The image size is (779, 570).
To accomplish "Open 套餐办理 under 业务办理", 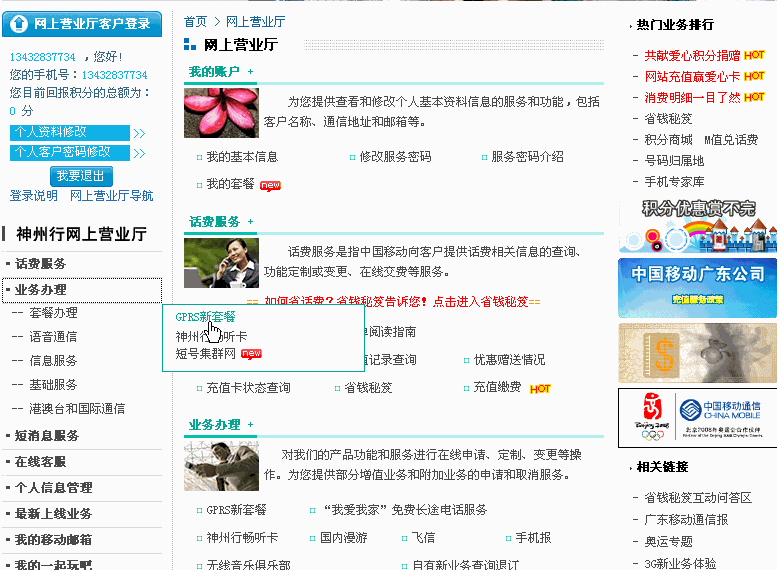I will pyautogui.click(x=53, y=313).
